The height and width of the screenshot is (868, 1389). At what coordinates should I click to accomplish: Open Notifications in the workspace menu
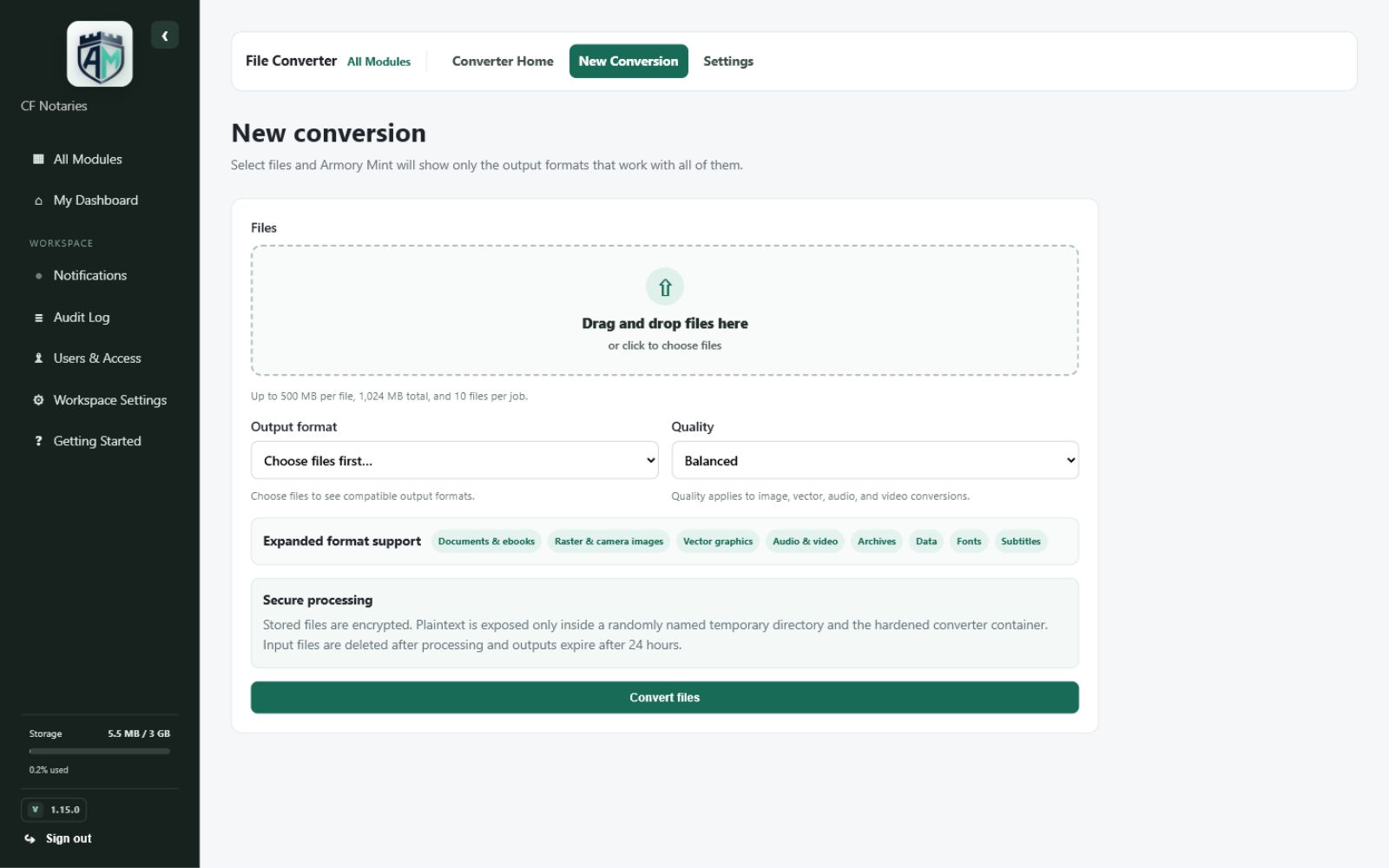100,276
